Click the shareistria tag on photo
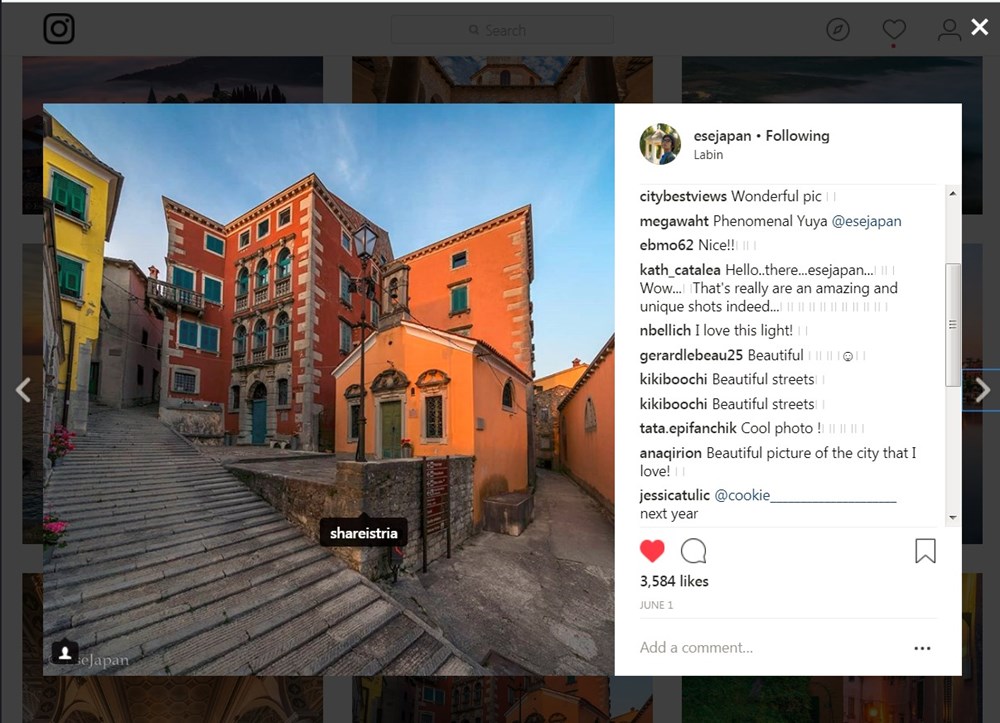 tap(364, 533)
